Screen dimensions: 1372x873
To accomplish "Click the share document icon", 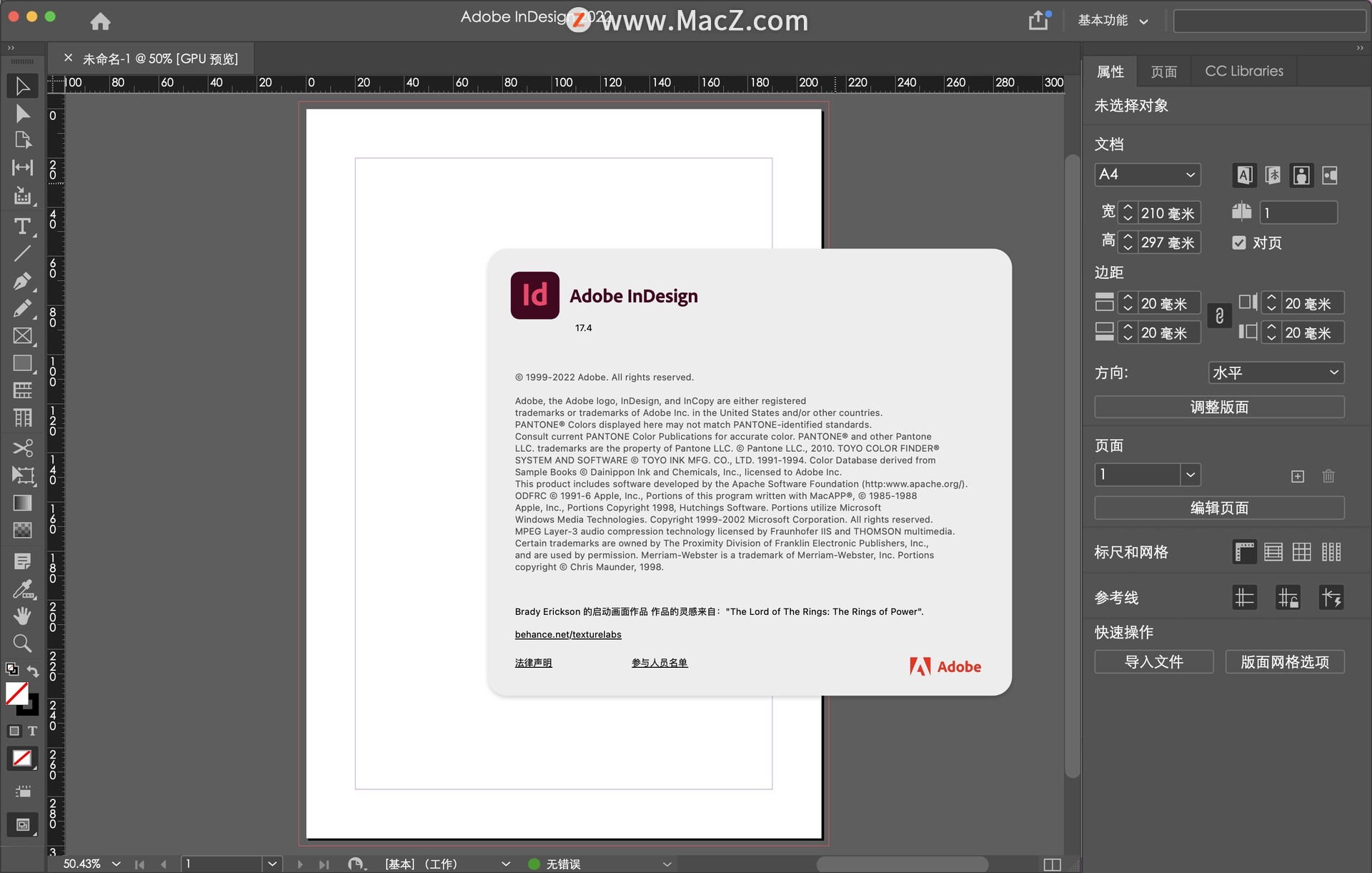I will point(1038,21).
